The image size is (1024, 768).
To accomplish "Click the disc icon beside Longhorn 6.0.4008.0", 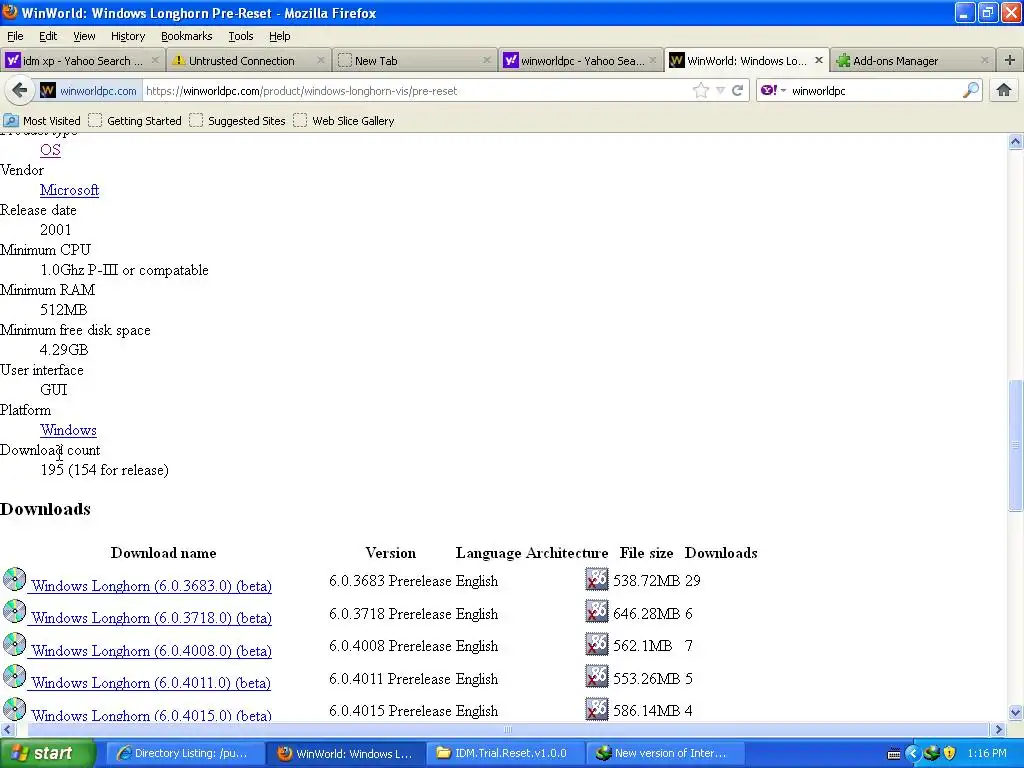I will pos(14,644).
